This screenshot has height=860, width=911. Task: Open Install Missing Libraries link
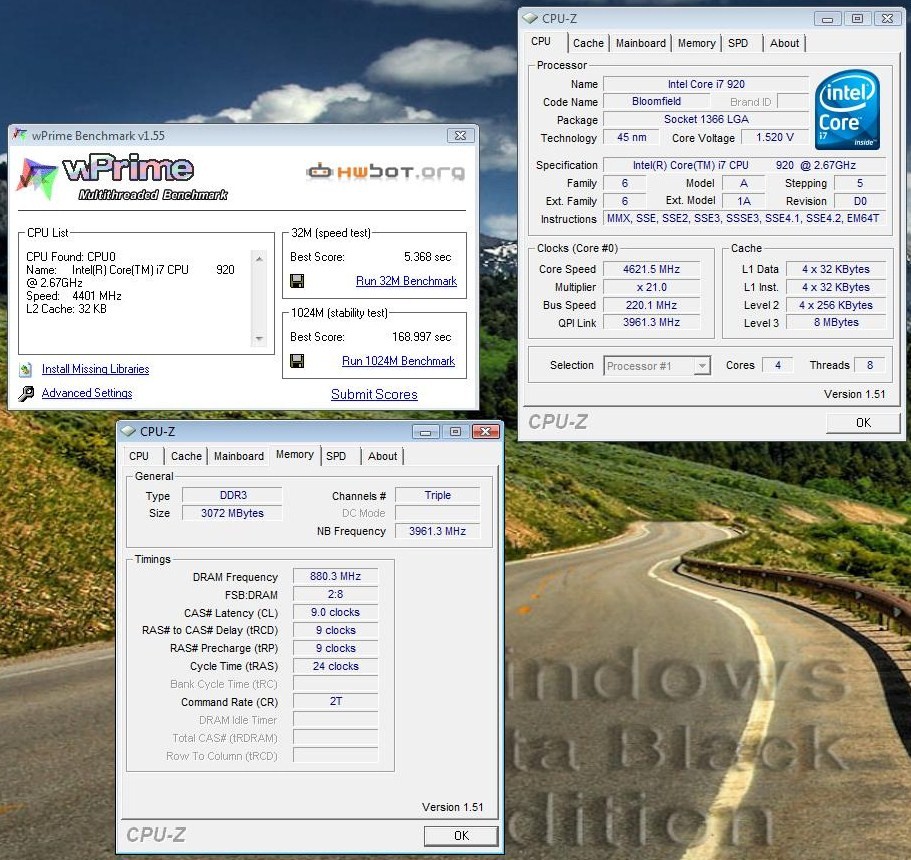tap(95, 369)
